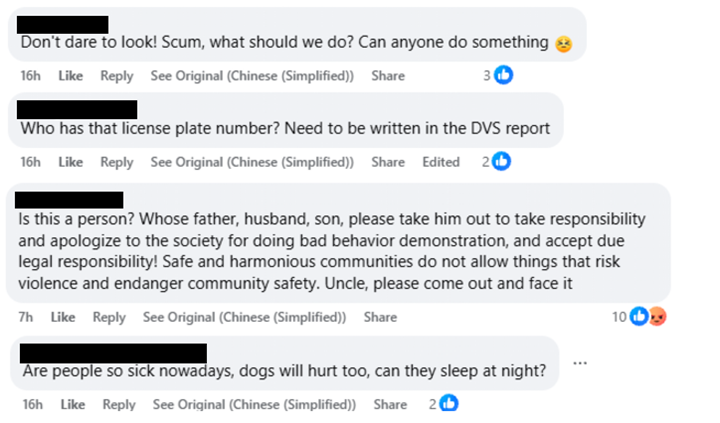Click angry reaction icon on 'Is this a person' comment
Viewport: 720px width, 423px height.
[x=657, y=317]
